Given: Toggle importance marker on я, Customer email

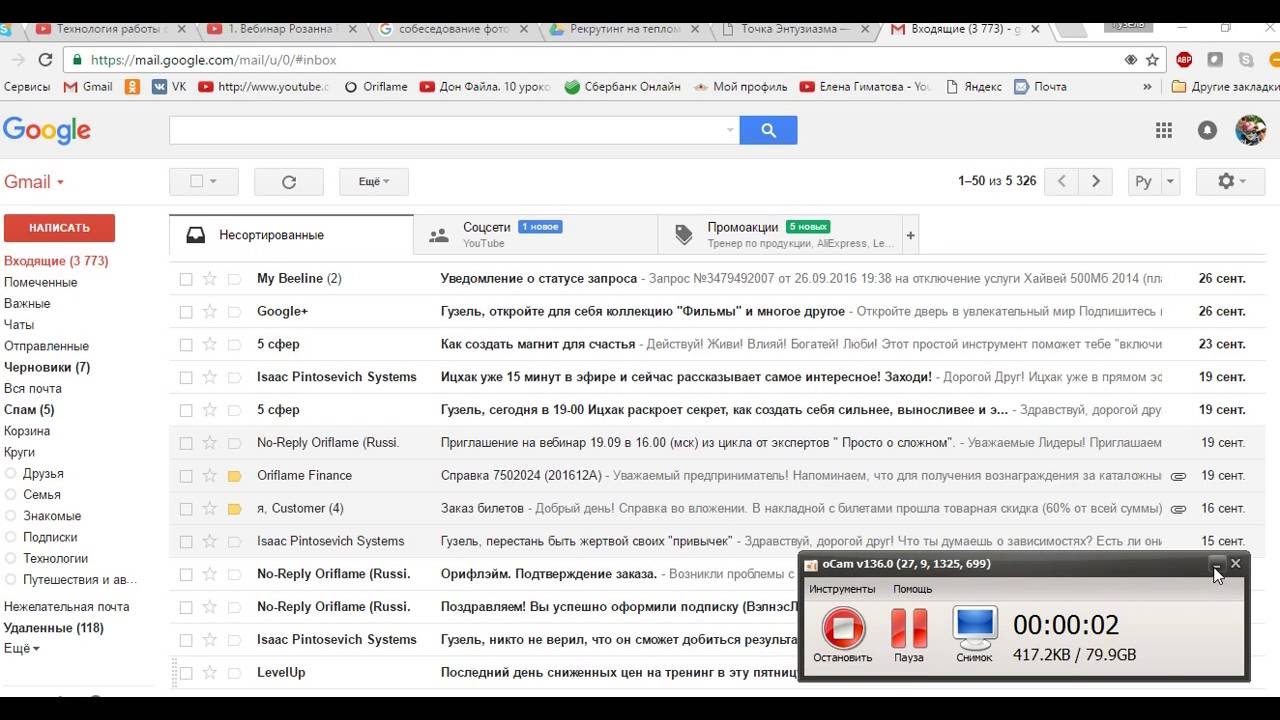Looking at the screenshot, I should click(x=235, y=509).
